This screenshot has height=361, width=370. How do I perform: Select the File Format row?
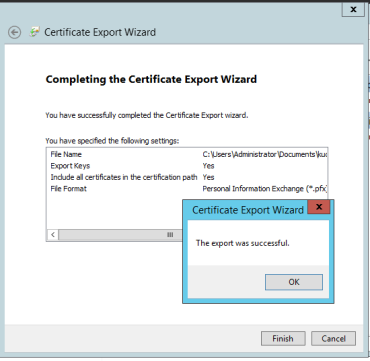(187, 189)
